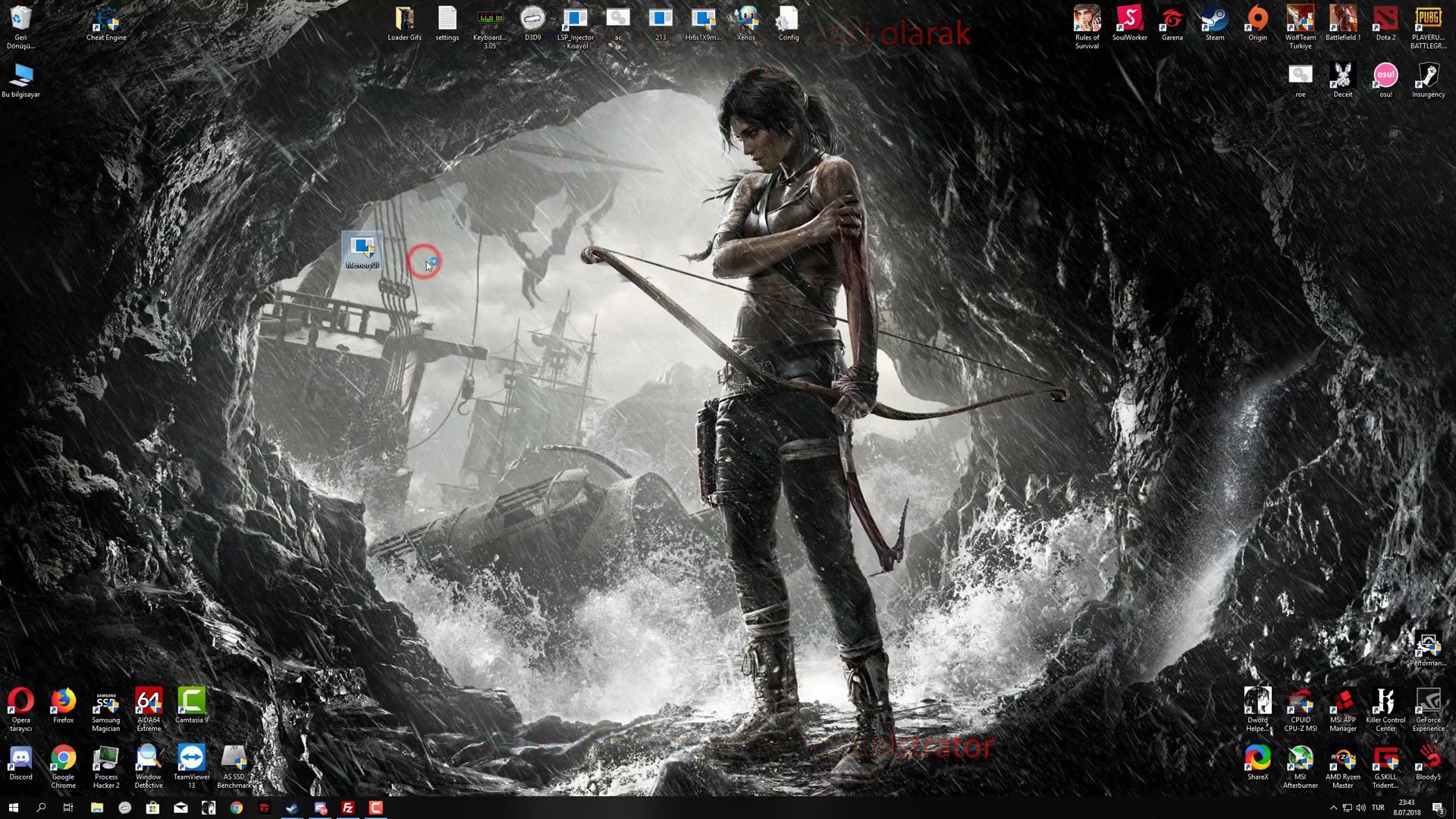
Task: Open Killer Control Center shortcut
Action: (1385, 711)
